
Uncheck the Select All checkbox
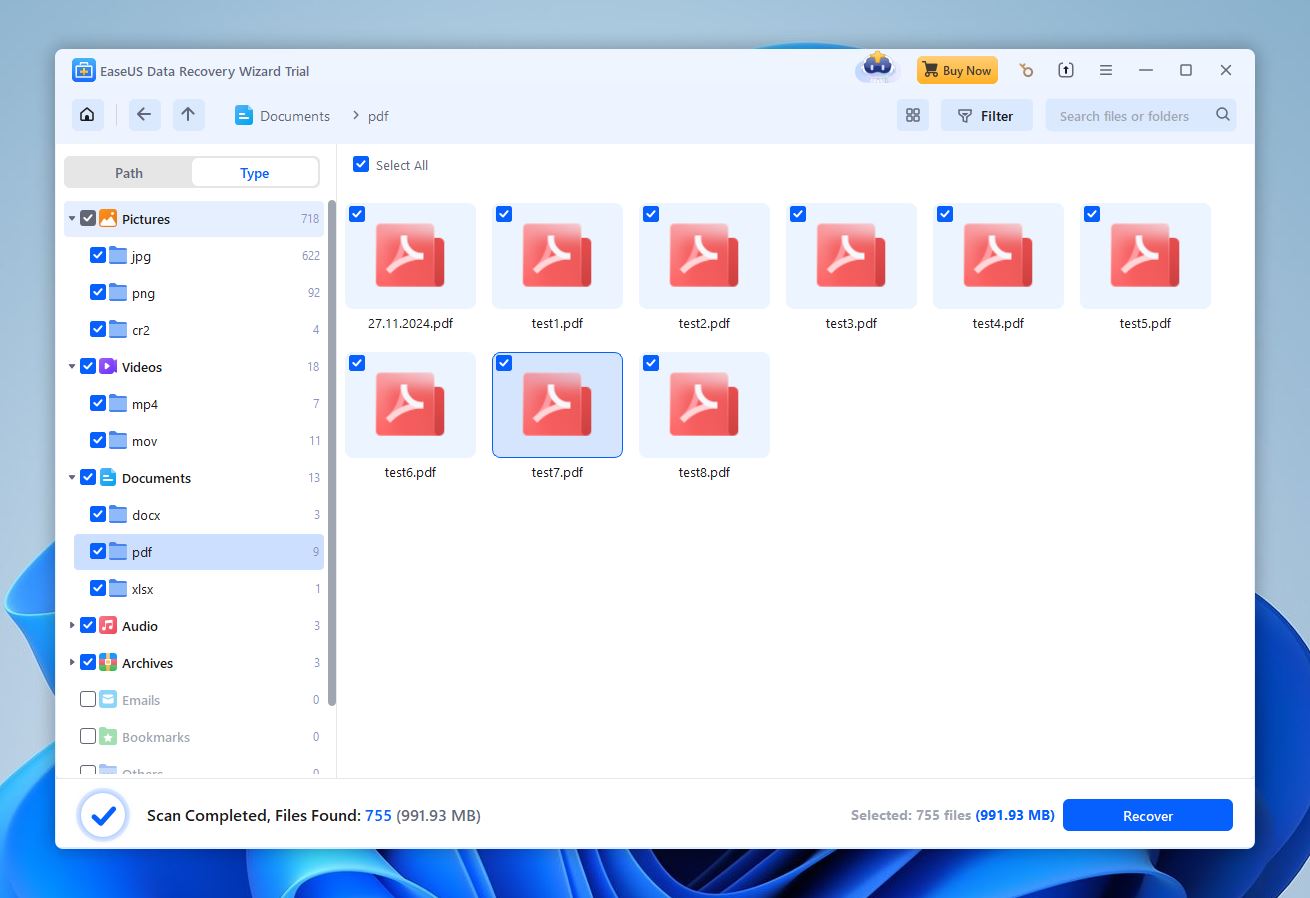coord(361,165)
